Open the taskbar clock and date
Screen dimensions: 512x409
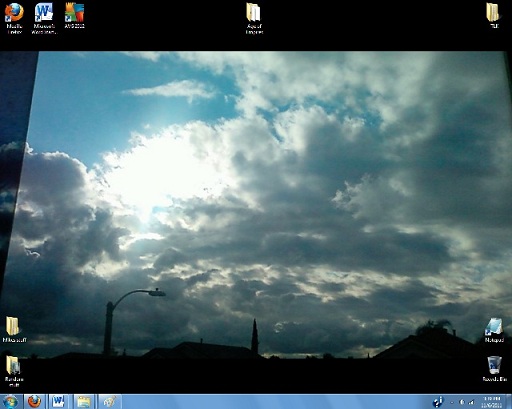[493, 402]
